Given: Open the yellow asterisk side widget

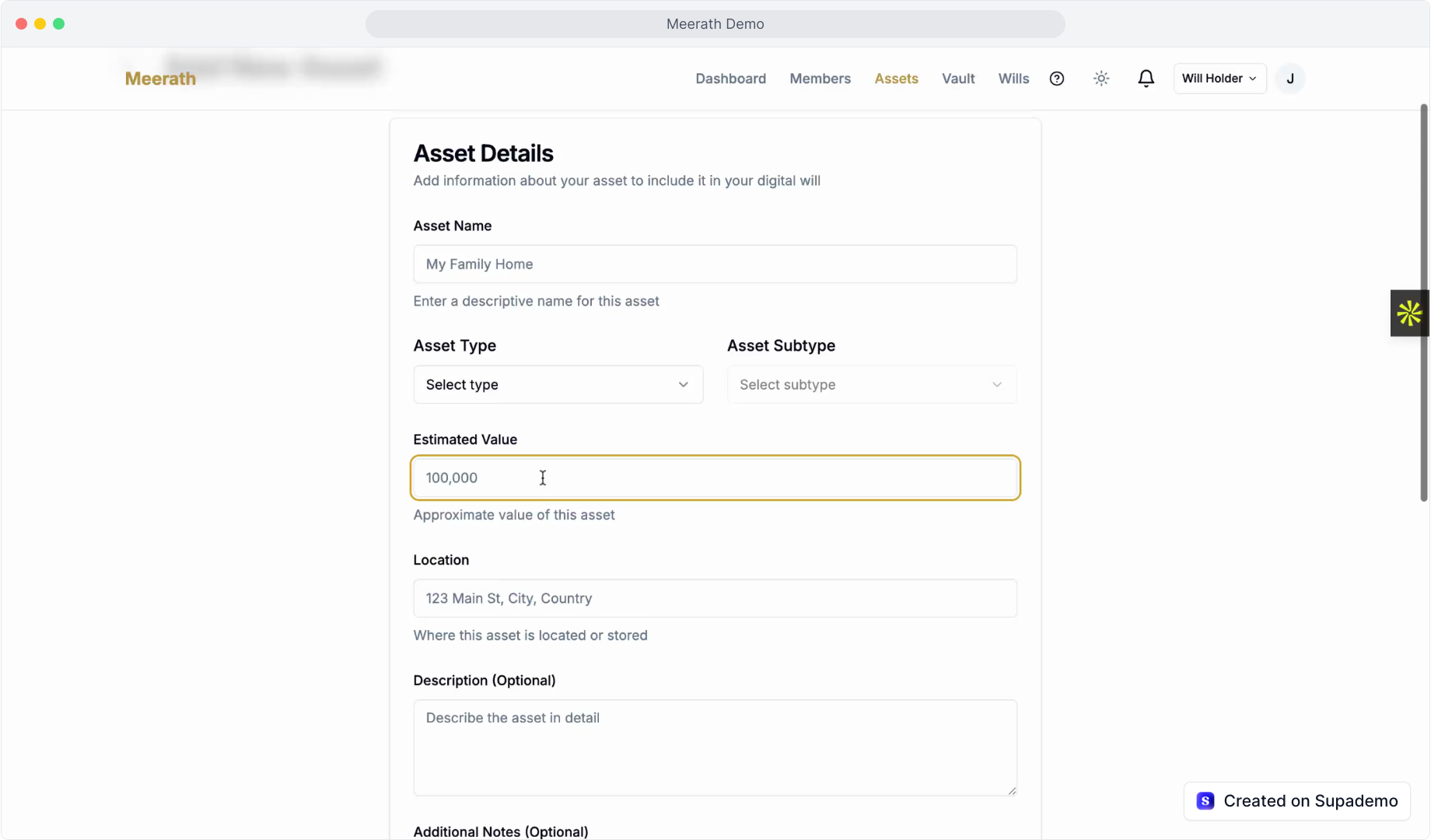Looking at the screenshot, I should 1409,313.
